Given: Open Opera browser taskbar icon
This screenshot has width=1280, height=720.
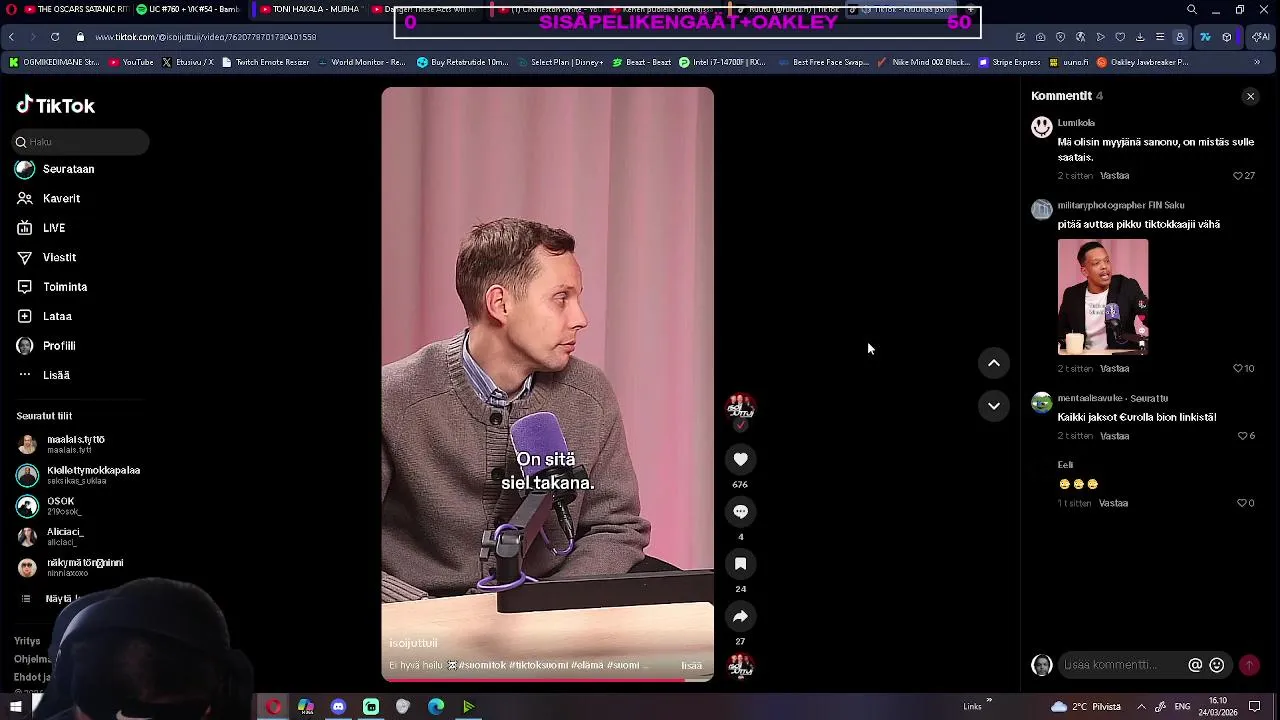Looking at the screenshot, I should tap(273, 707).
